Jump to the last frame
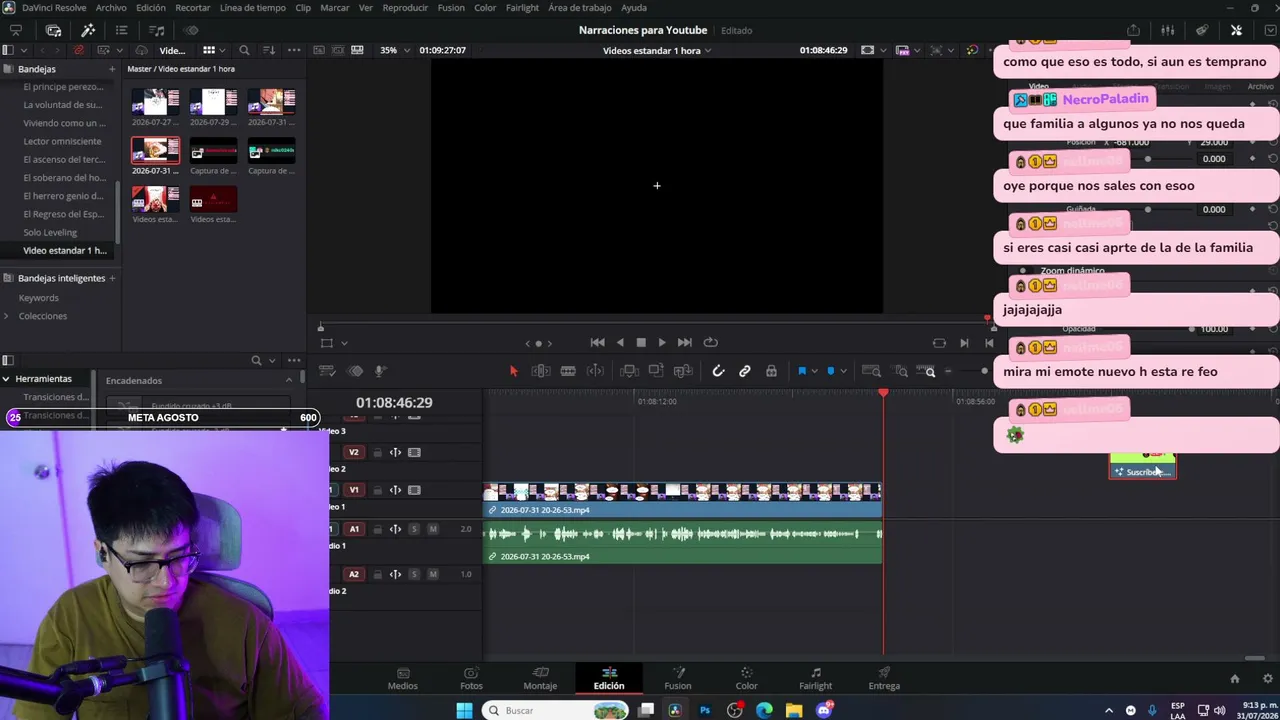 tap(685, 343)
